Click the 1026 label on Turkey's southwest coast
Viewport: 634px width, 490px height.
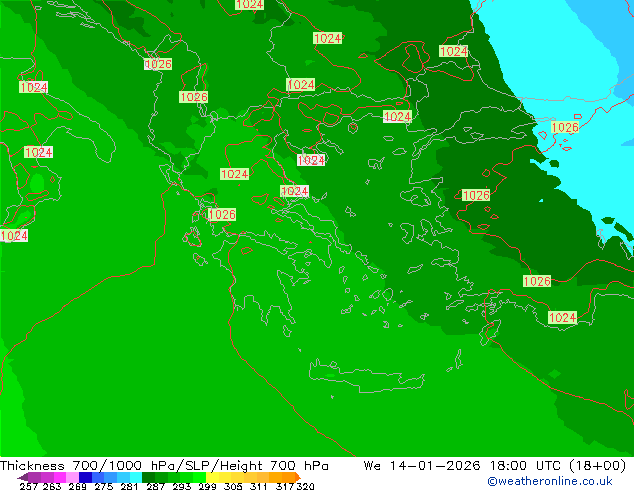537,281
